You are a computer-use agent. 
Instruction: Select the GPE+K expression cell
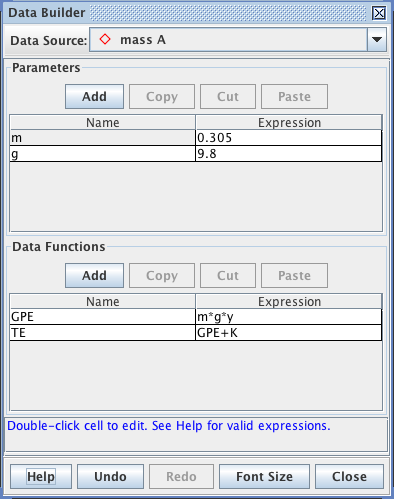point(289,333)
